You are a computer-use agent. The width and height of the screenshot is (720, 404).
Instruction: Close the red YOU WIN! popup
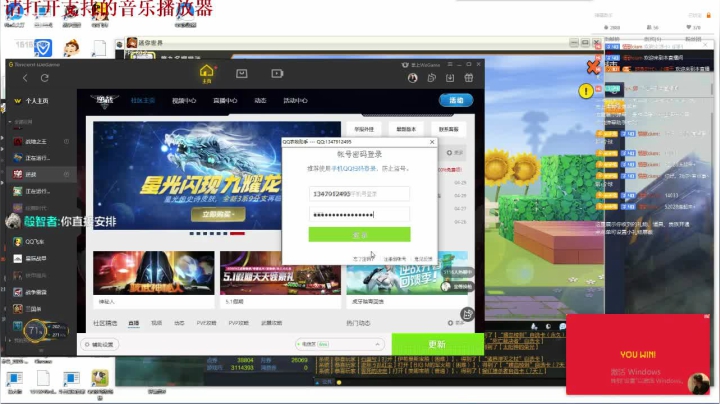point(706,317)
